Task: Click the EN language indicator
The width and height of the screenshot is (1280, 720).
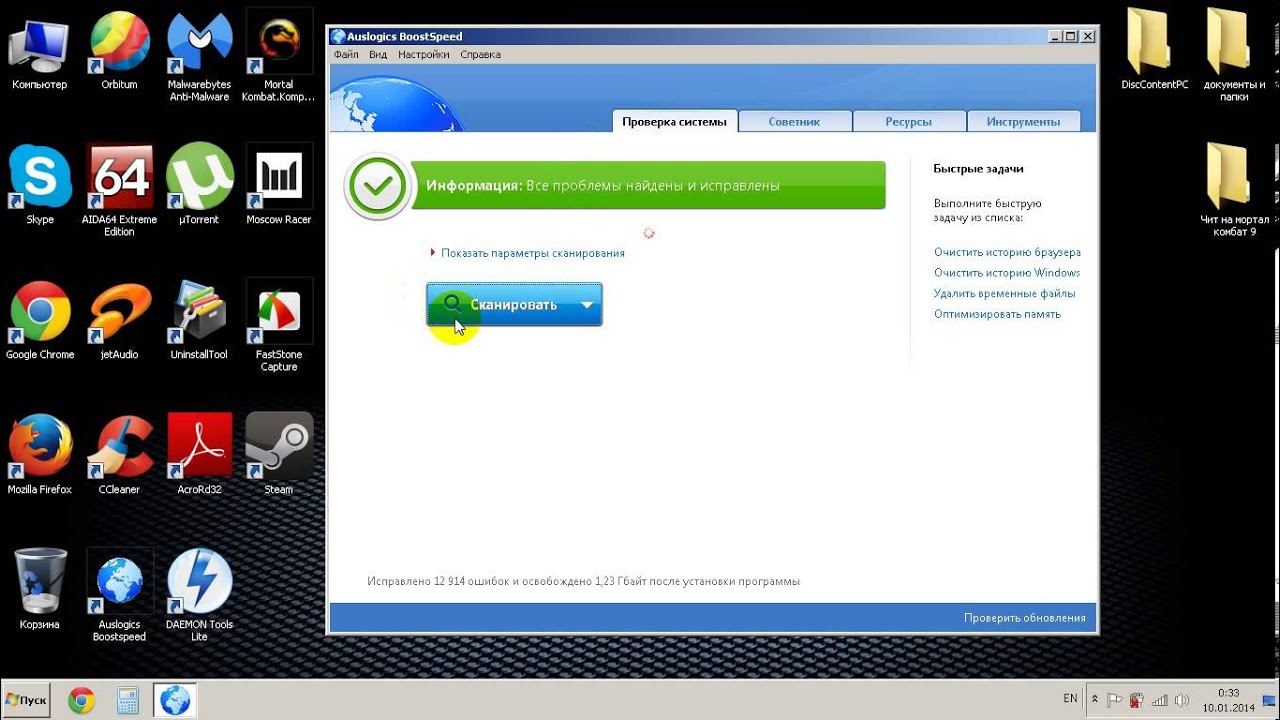Action: click(1070, 698)
